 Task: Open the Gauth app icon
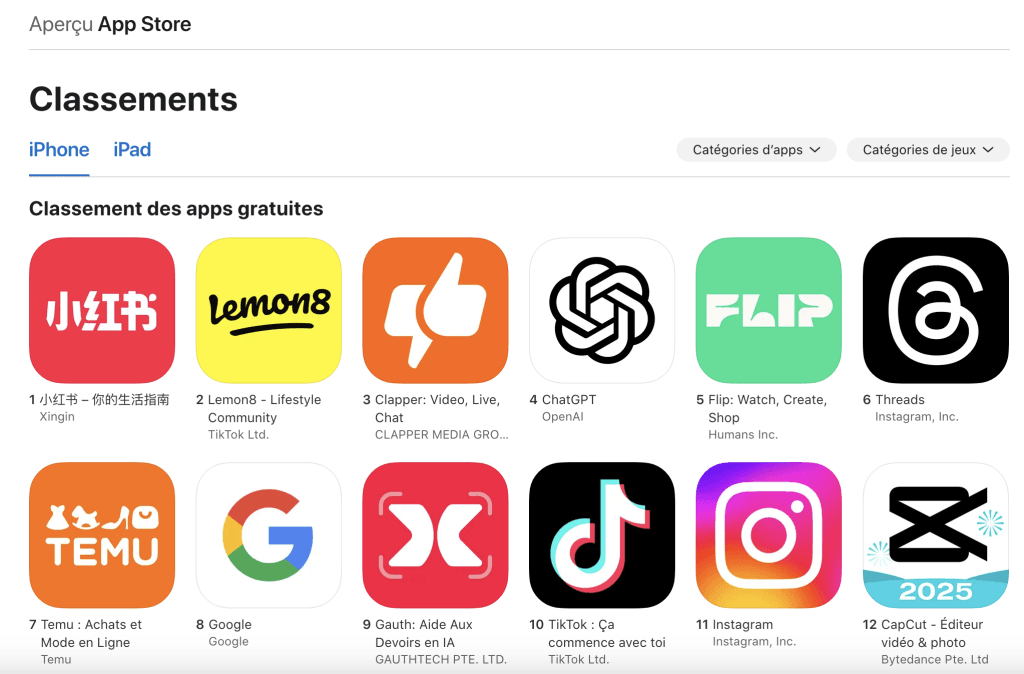pos(436,536)
